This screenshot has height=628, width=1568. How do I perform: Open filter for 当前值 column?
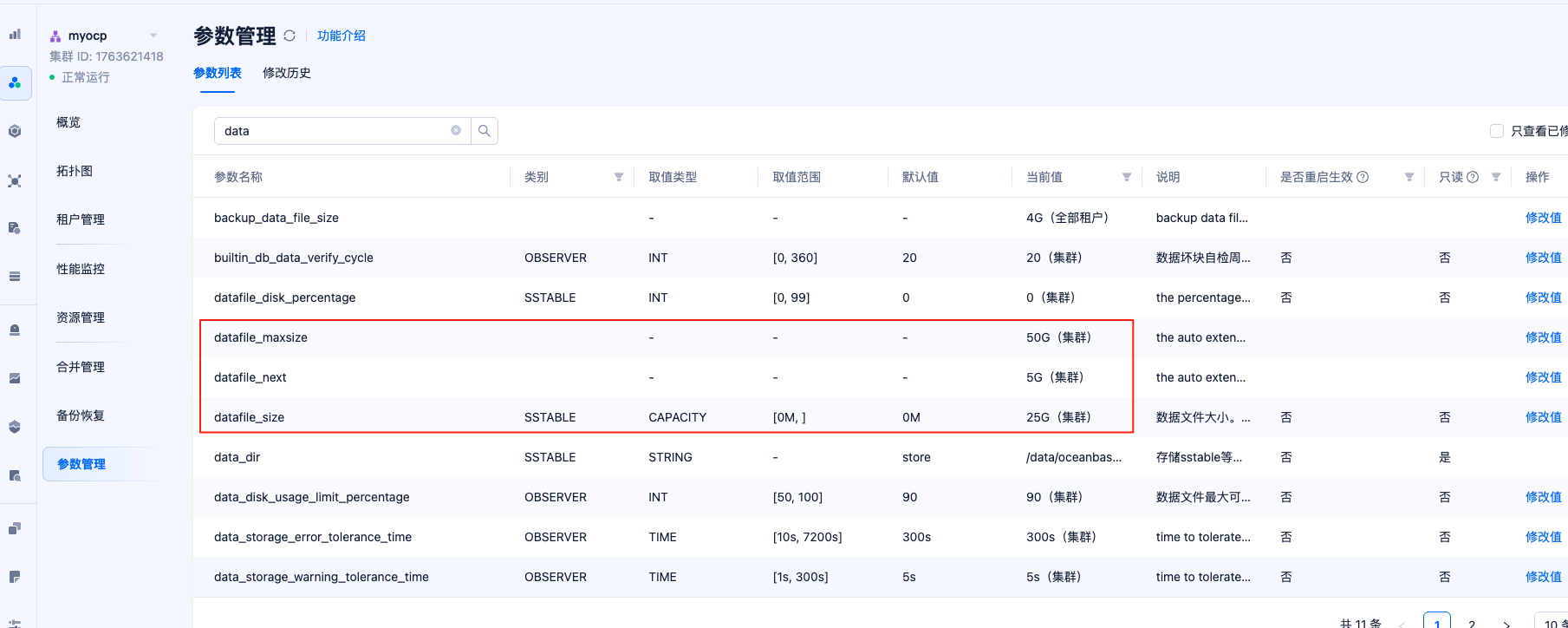coord(1127,177)
